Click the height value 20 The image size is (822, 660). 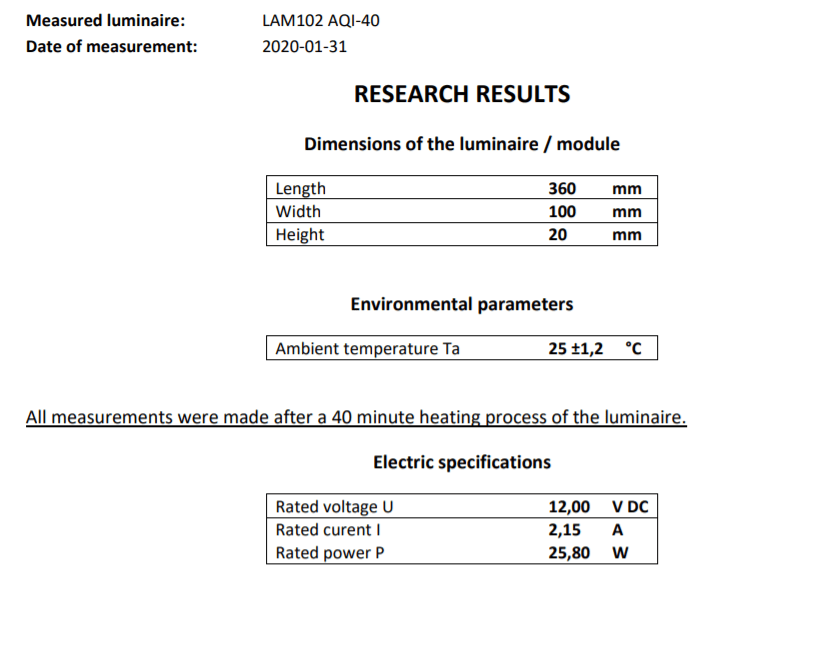[x=558, y=235]
